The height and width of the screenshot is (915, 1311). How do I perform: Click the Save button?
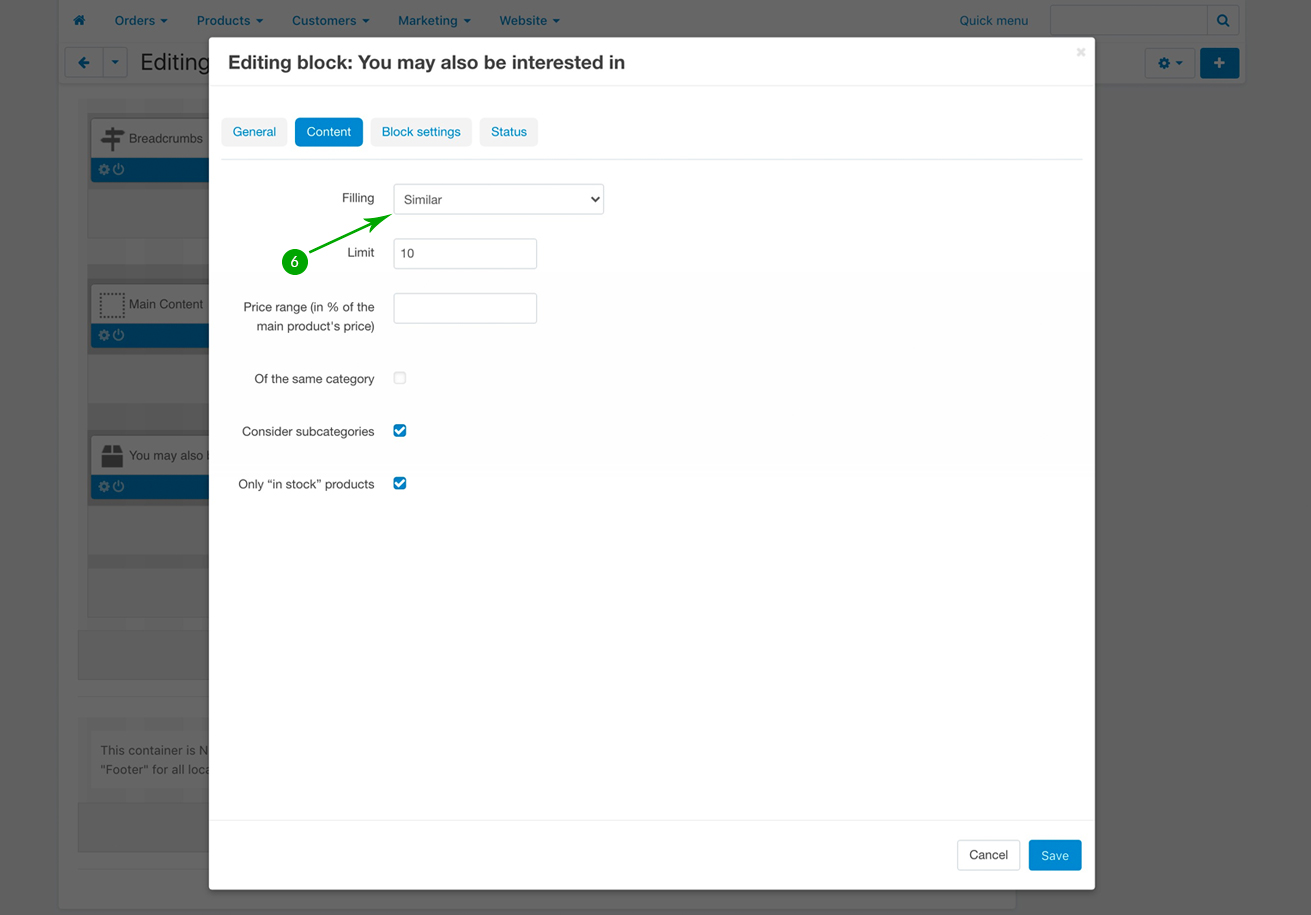tap(1054, 855)
